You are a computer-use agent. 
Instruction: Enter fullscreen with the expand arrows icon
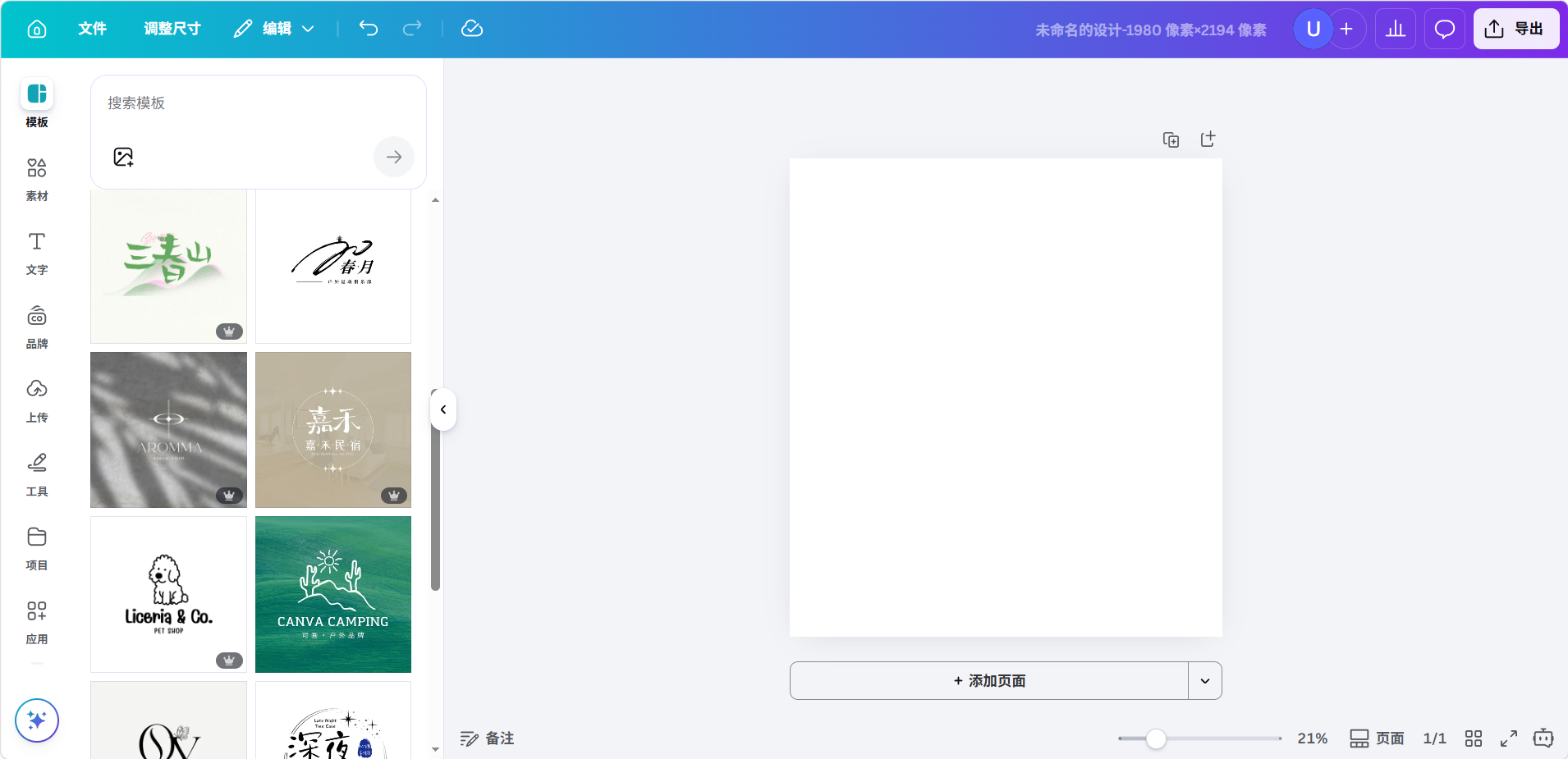(x=1508, y=738)
